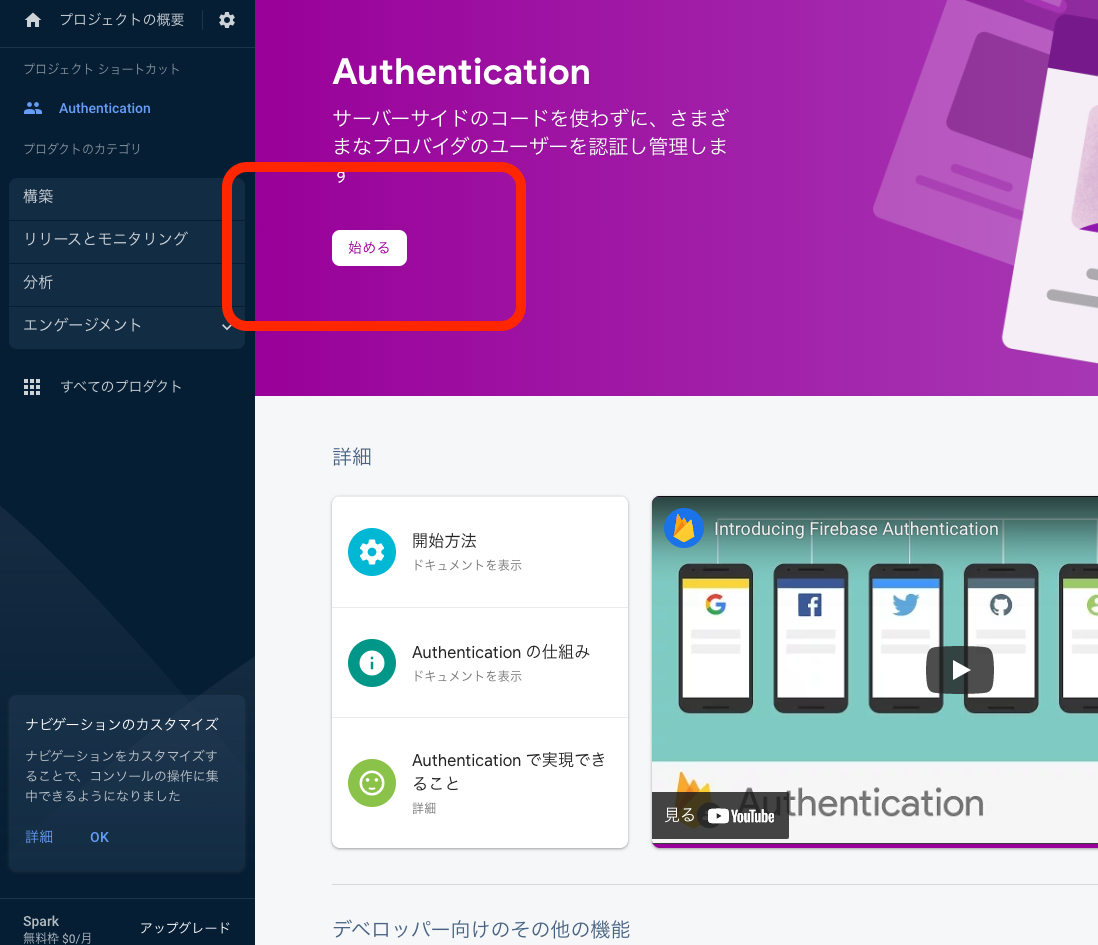The image size is (1098, 945).
Task: Expand the 分析 category
Action: tap(127, 283)
